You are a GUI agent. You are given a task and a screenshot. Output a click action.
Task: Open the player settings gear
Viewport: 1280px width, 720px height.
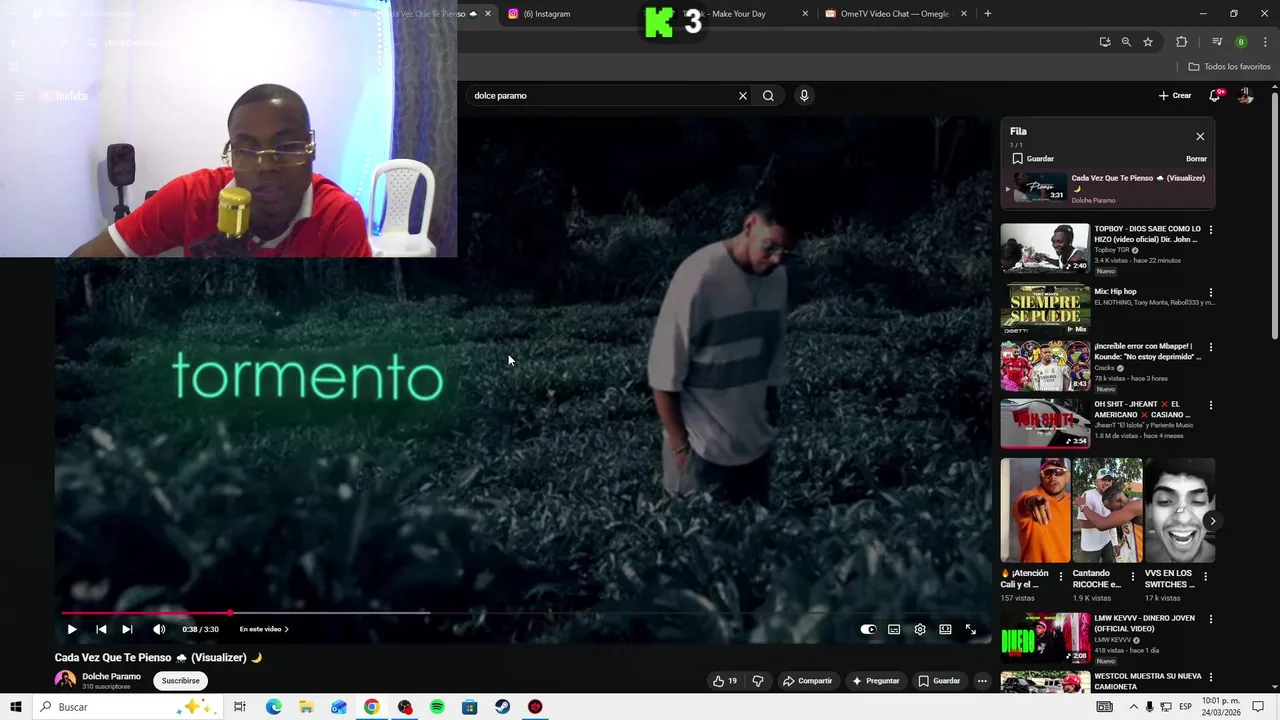(920, 629)
